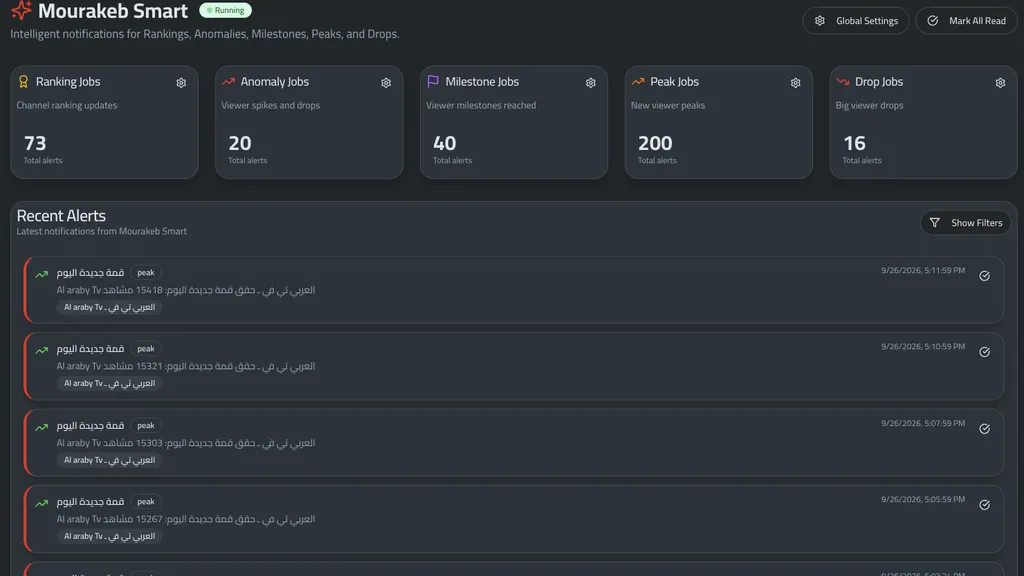Open Global Settings
Image resolution: width=1024 pixels, height=576 pixels.
pyautogui.click(x=856, y=21)
